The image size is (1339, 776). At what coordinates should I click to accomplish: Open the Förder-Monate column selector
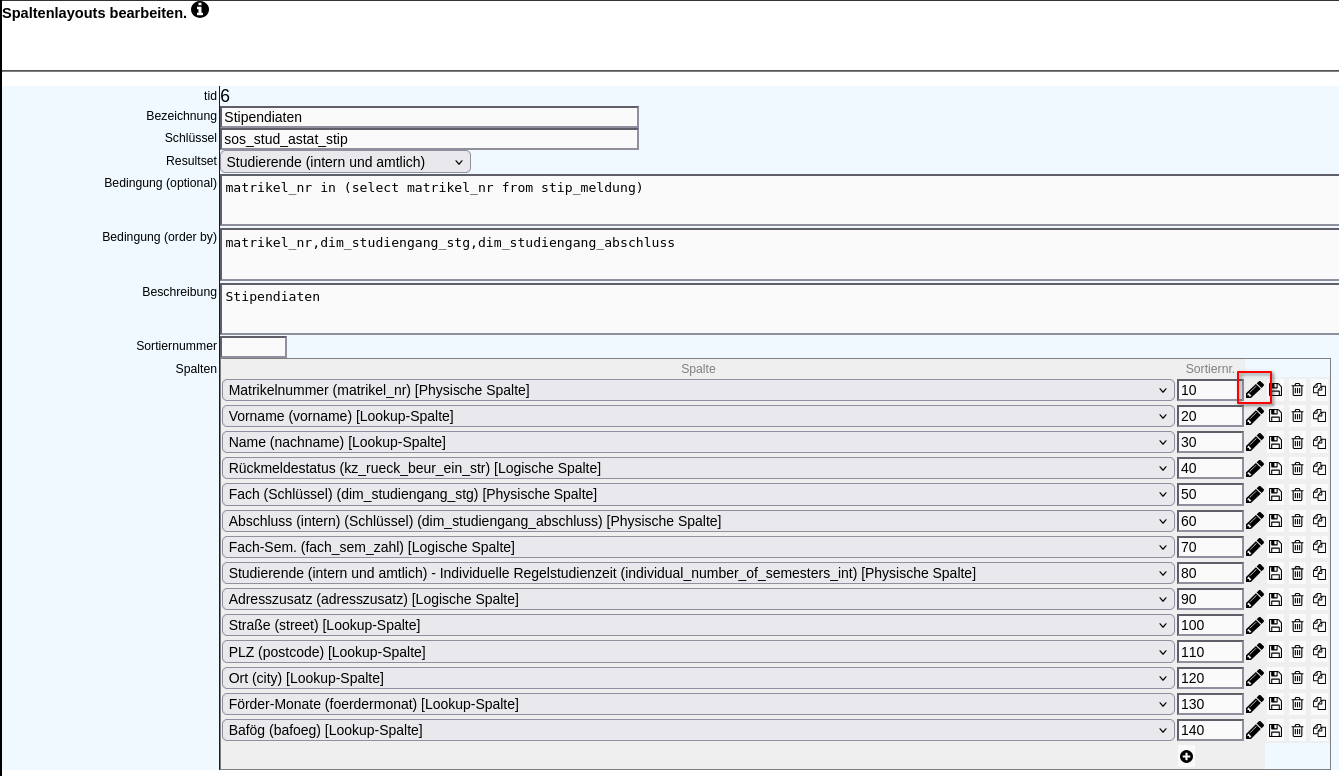coord(697,704)
